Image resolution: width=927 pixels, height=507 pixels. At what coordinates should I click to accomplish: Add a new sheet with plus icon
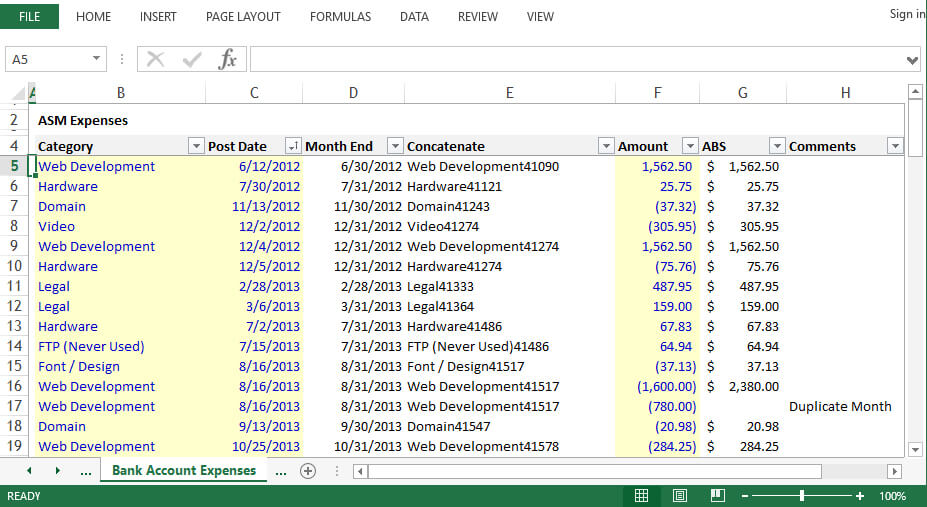[x=308, y=471]
